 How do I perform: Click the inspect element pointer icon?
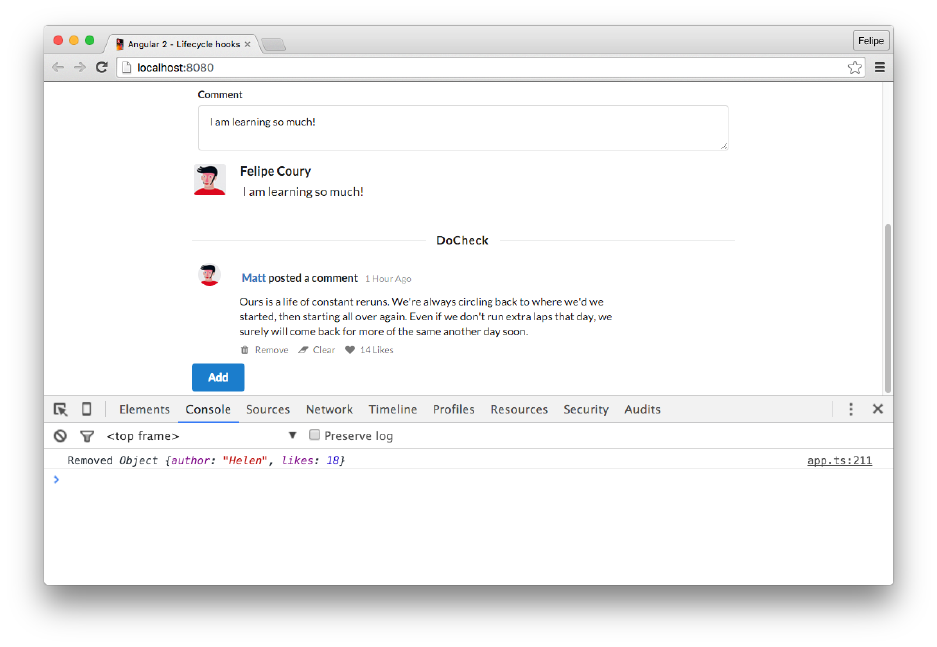60,409
